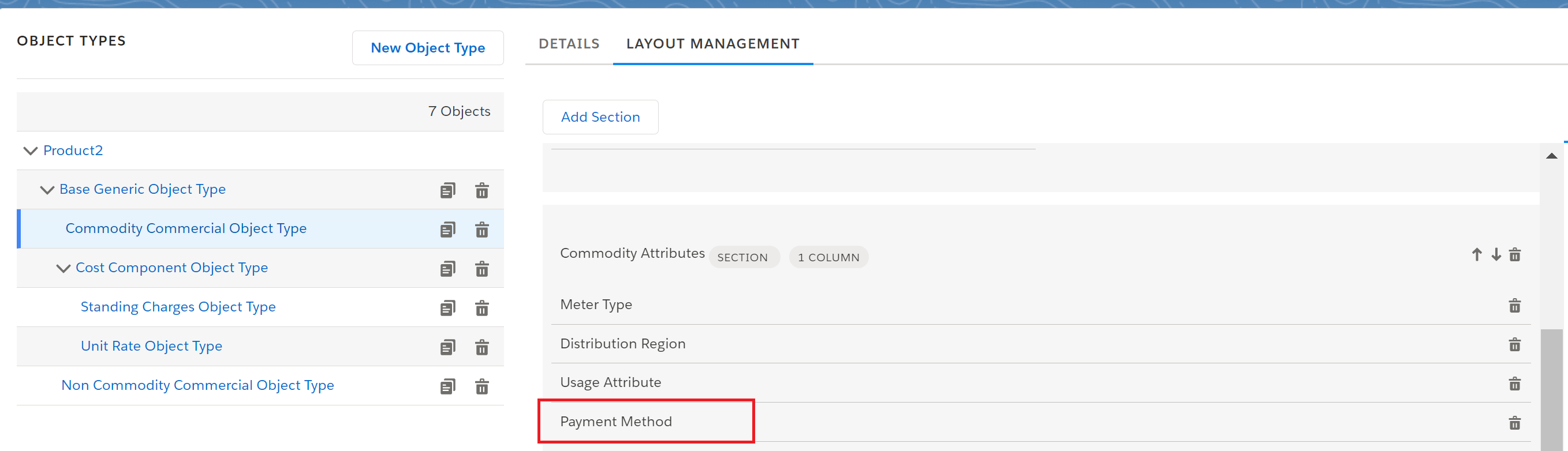Move Commodity Attributes section down
The height and width of the screenshot is (451, 1568).
[1496, 255]
